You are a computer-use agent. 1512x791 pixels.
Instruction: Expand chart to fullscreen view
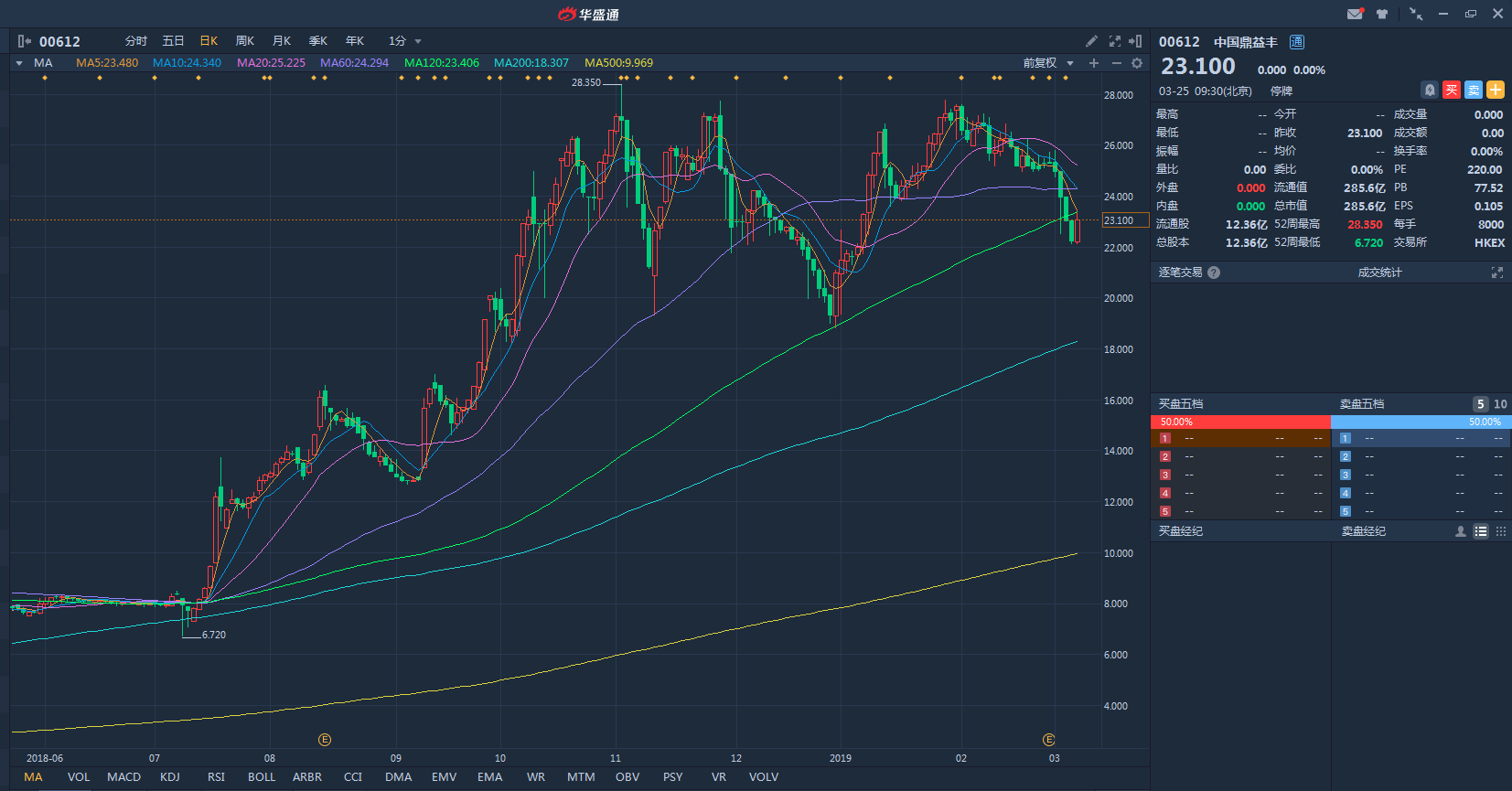click(x=1114, y=41)
